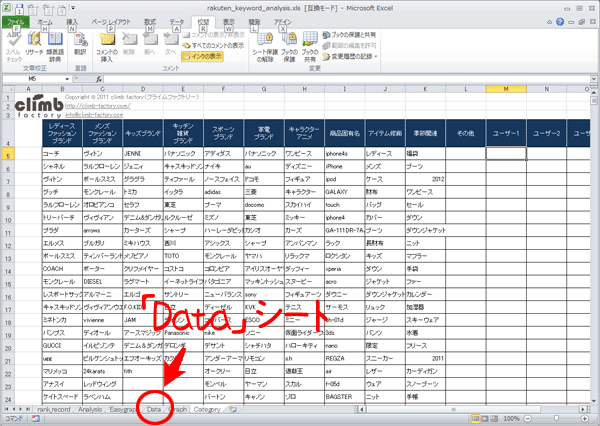This screenshot has height=426, width=600.
Task: Go to next comment with 次へ
Action: 170,44
